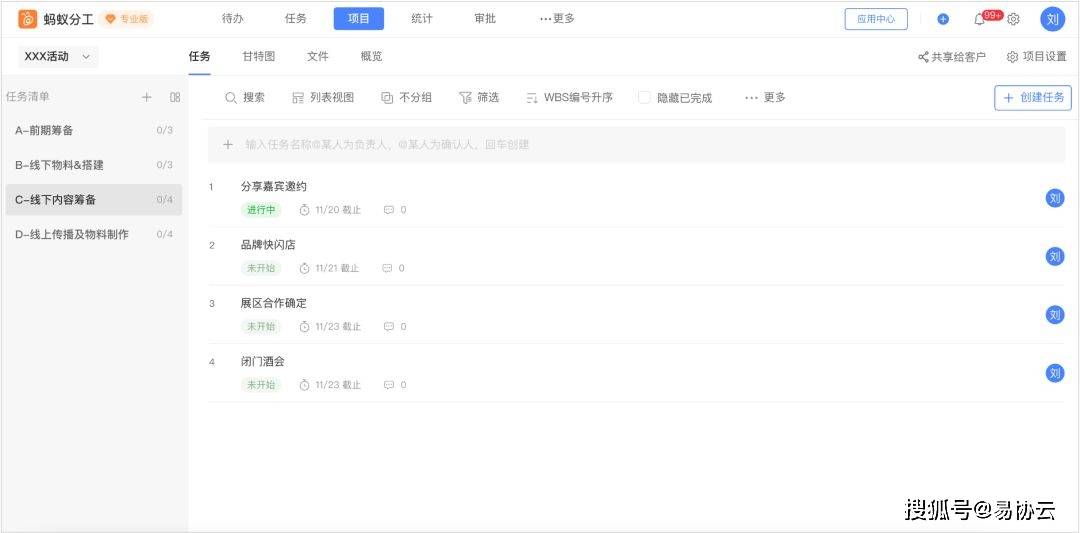
Task: Click the 筛选 filter funnel icon
Action: [x=465, y=98]
